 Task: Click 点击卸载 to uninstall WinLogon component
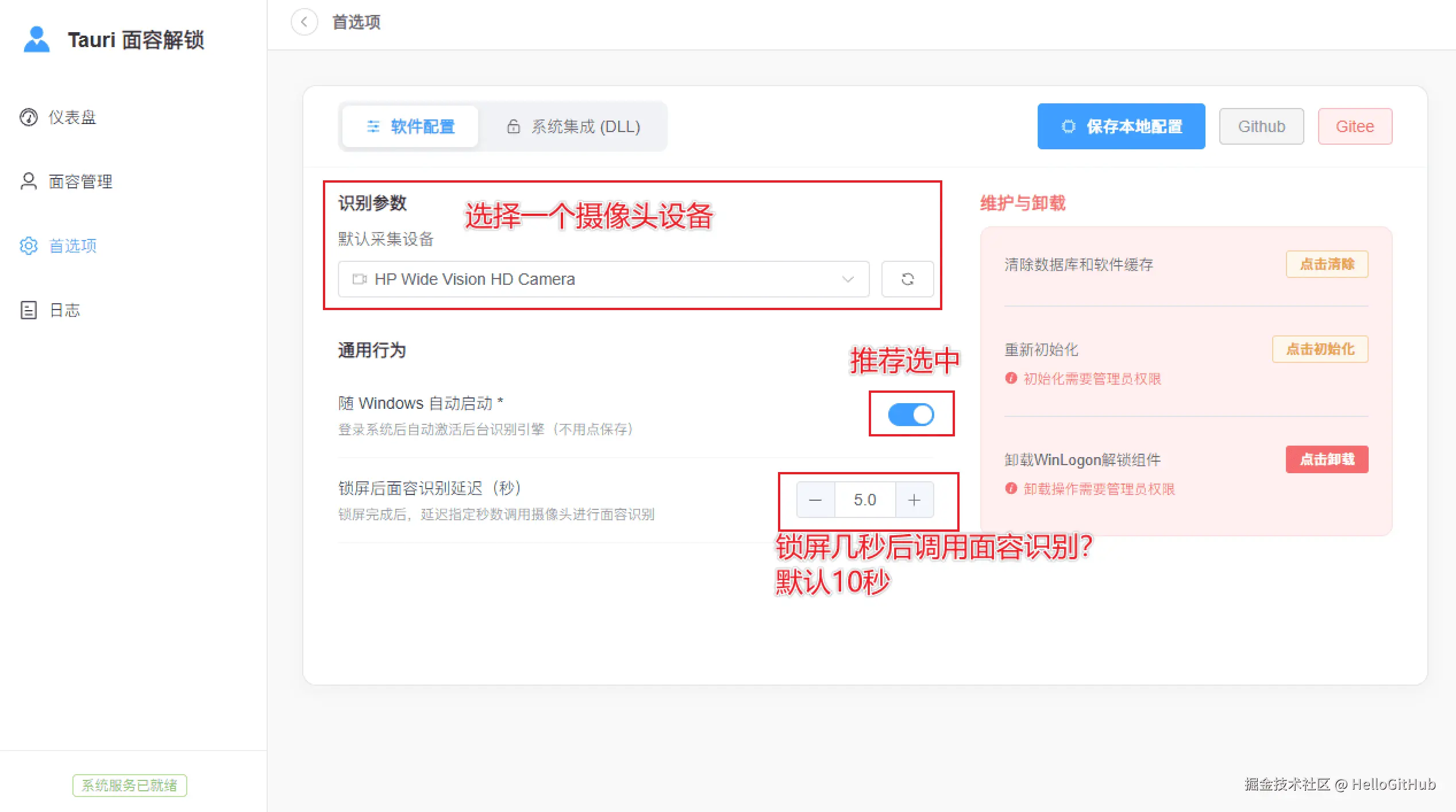pyautogui.click(x=1326, y=459)
